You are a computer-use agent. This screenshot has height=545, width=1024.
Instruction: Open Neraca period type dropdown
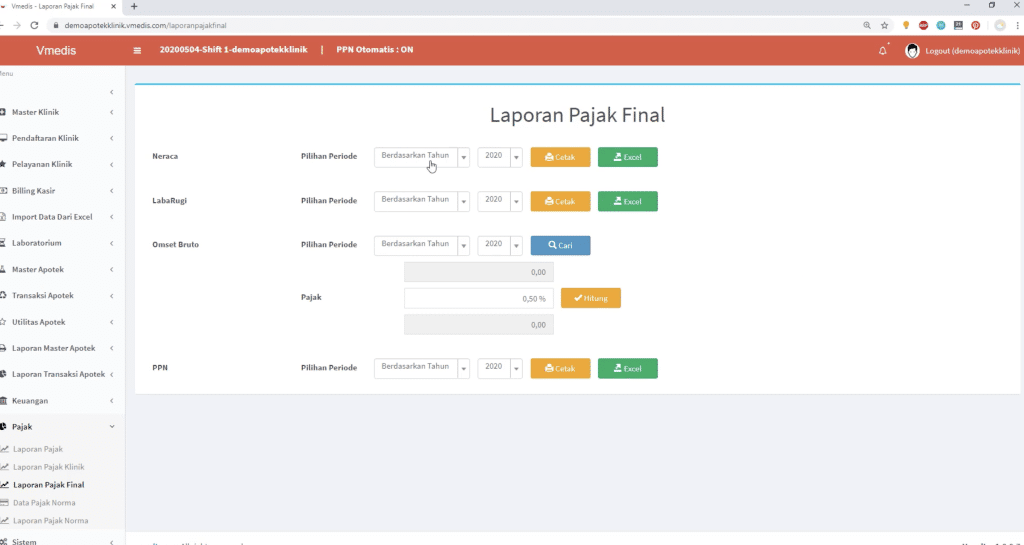(x=422, y=157)
